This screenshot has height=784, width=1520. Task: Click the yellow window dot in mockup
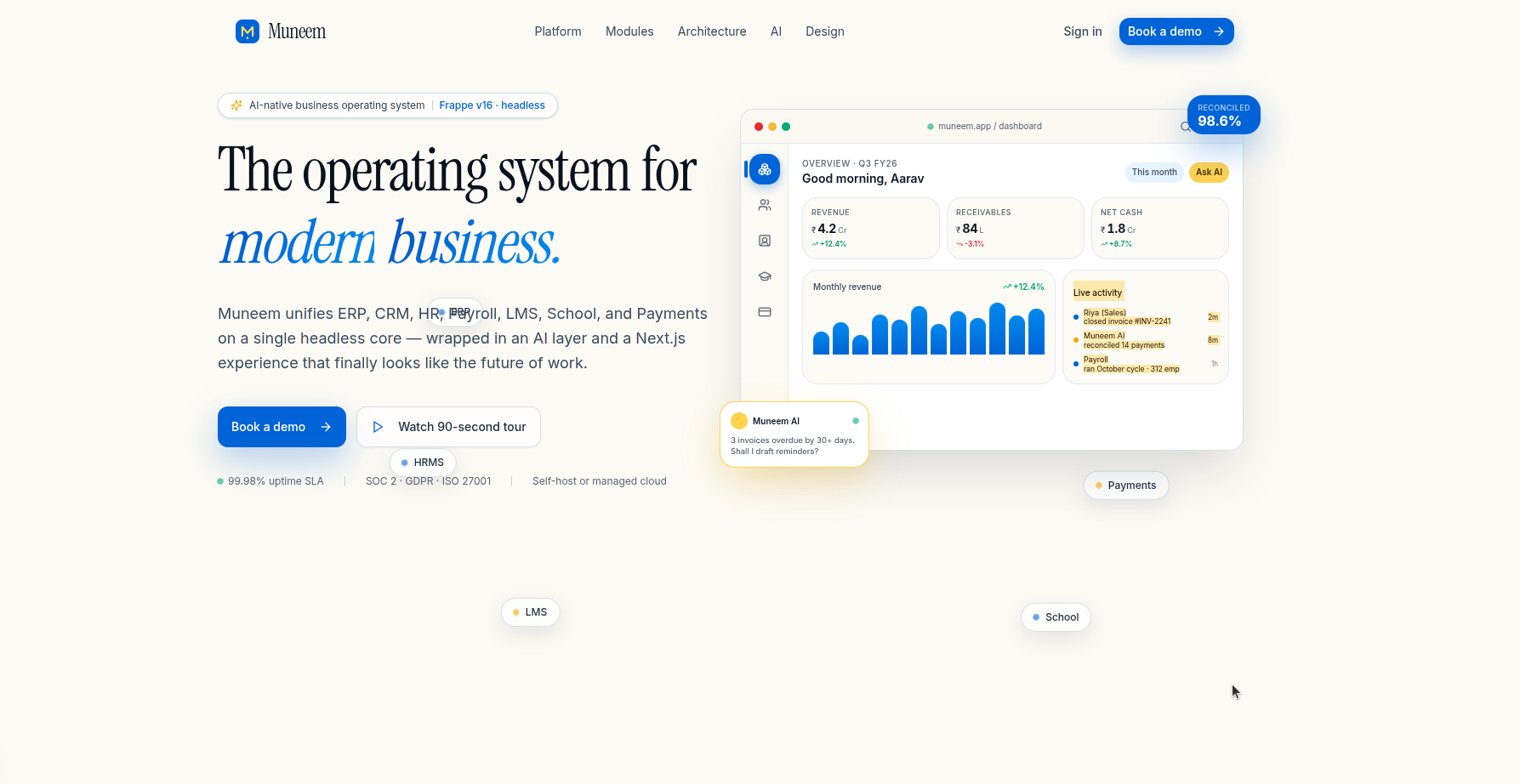coord(772,127)
